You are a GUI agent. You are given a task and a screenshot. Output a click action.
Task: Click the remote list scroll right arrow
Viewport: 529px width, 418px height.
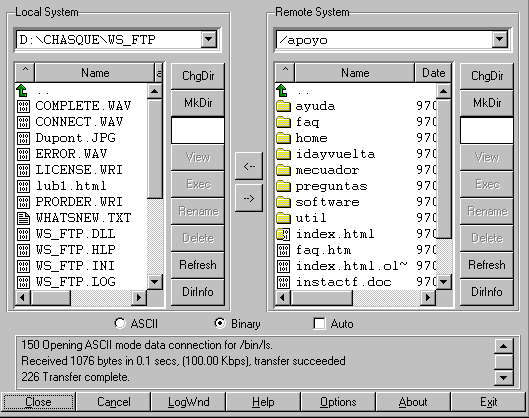tap(428, 298)
